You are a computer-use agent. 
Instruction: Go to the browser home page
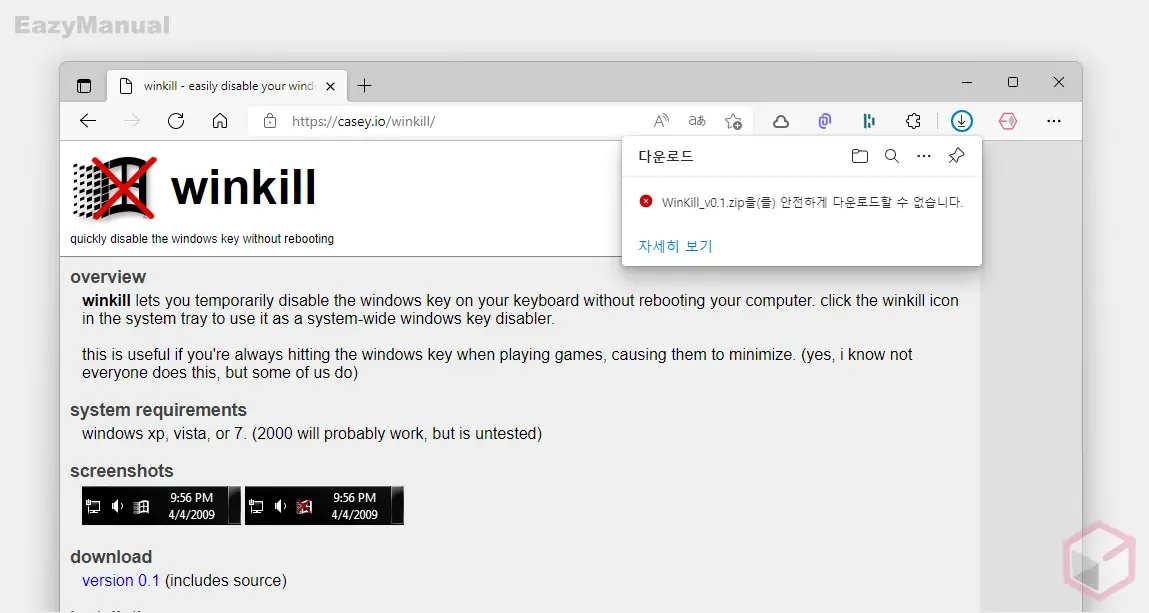click(220, 121)
